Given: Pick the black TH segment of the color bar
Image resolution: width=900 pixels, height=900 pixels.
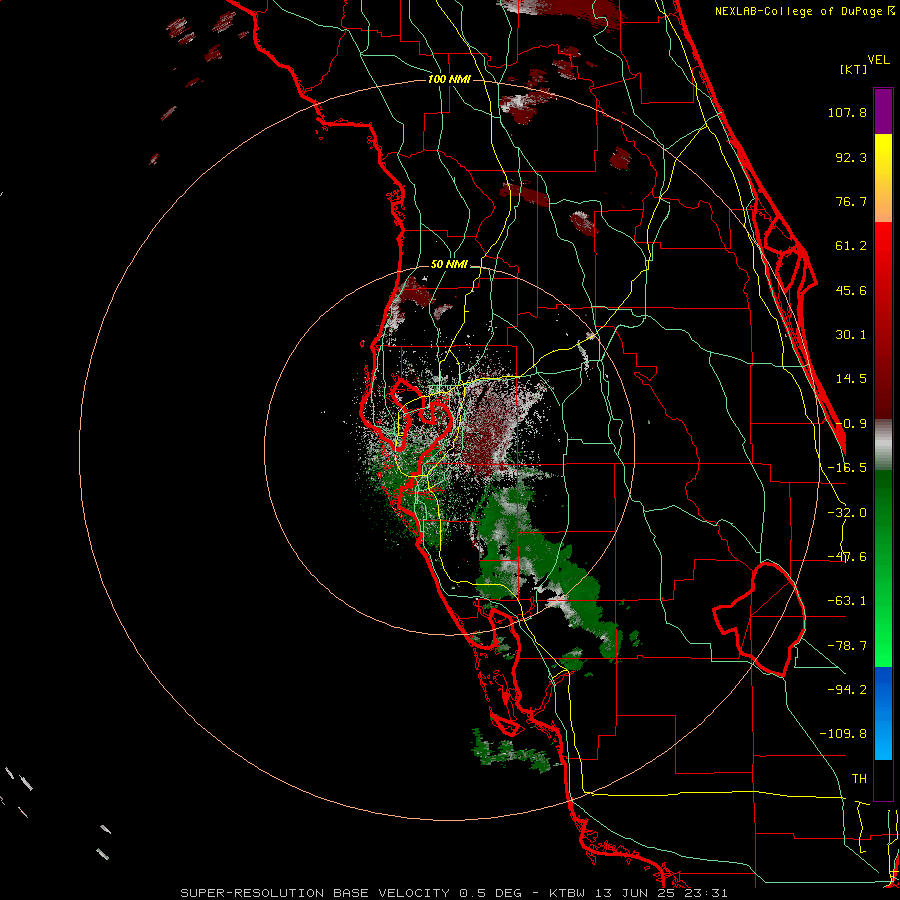Looking at the screenshot, I should pos(883,780).
